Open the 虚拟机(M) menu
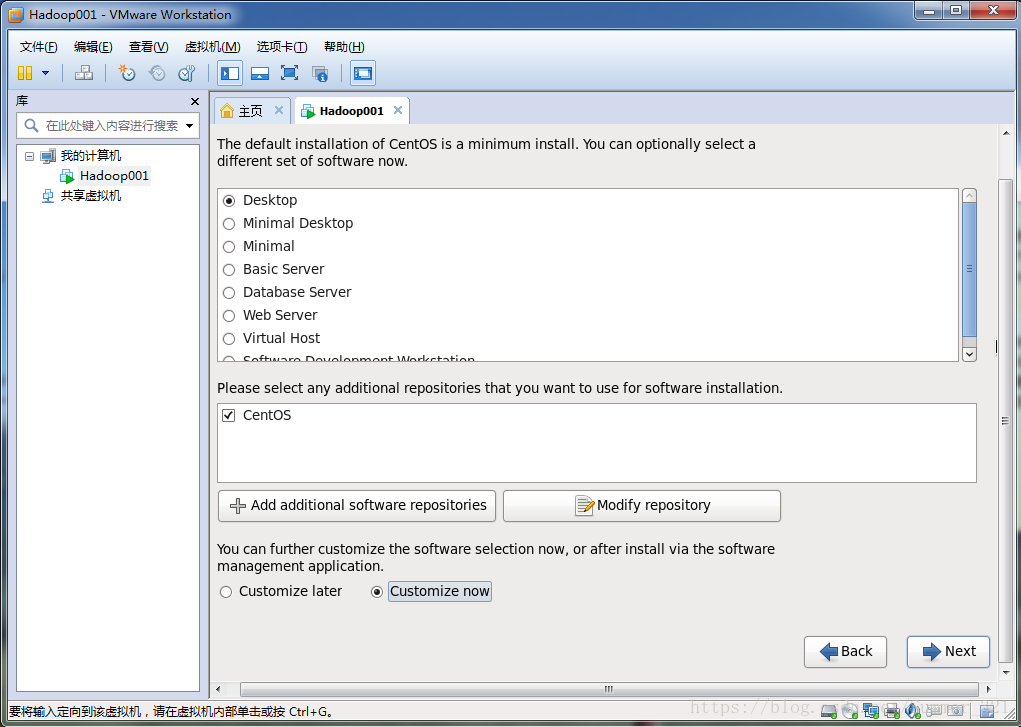The image size is (1021, 727). point(212,47)
